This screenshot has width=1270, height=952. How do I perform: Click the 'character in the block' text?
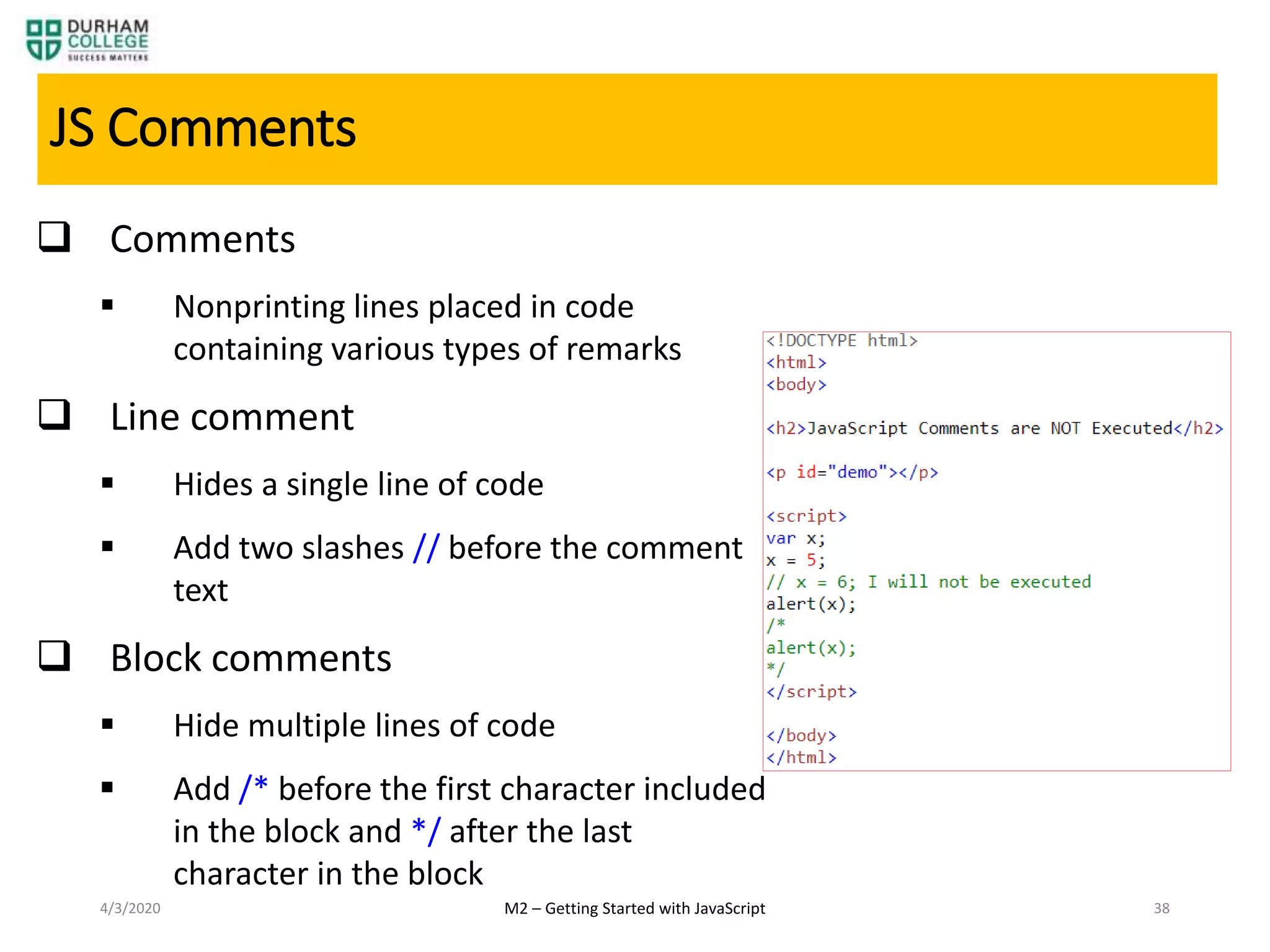(x=328, y=873)
